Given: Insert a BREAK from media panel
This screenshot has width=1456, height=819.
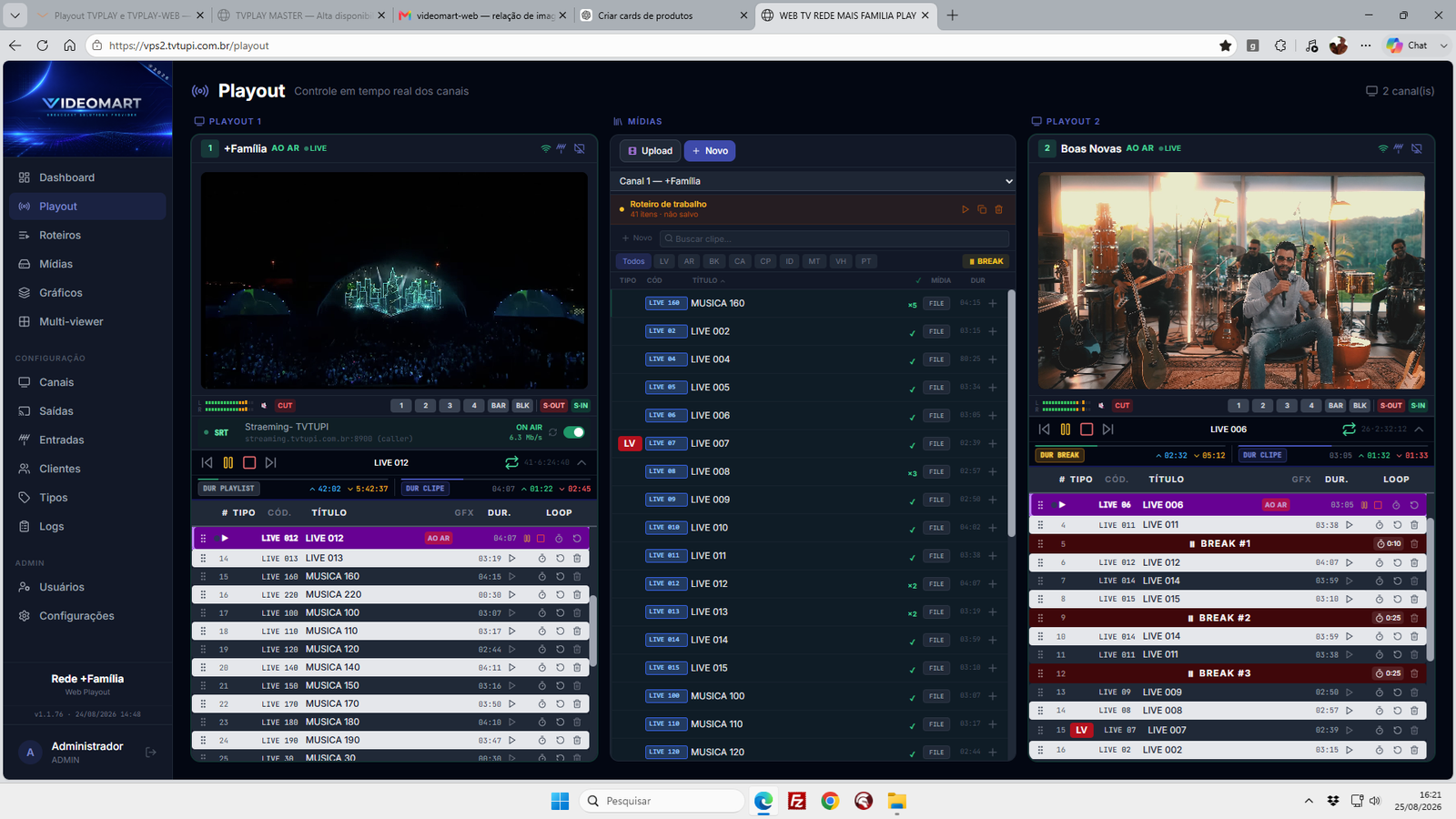Looking at the screenshot, I should [x=986, y=261].
